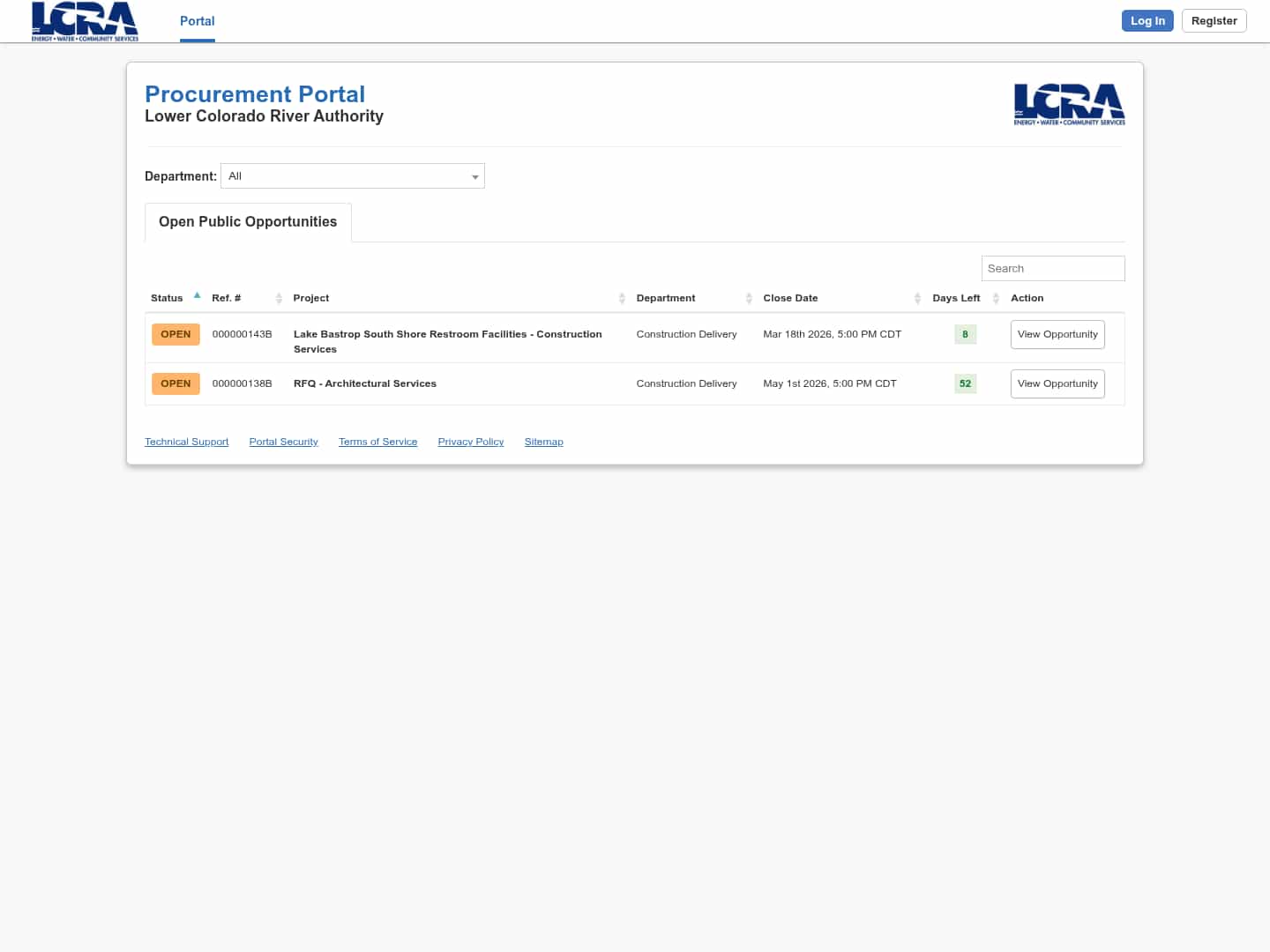This screenshot has height=952, width=1270.
Task: View Opportunity for Lake Bastrop South Shore Restroom Facilities
Action: [x=1057, y=334]
